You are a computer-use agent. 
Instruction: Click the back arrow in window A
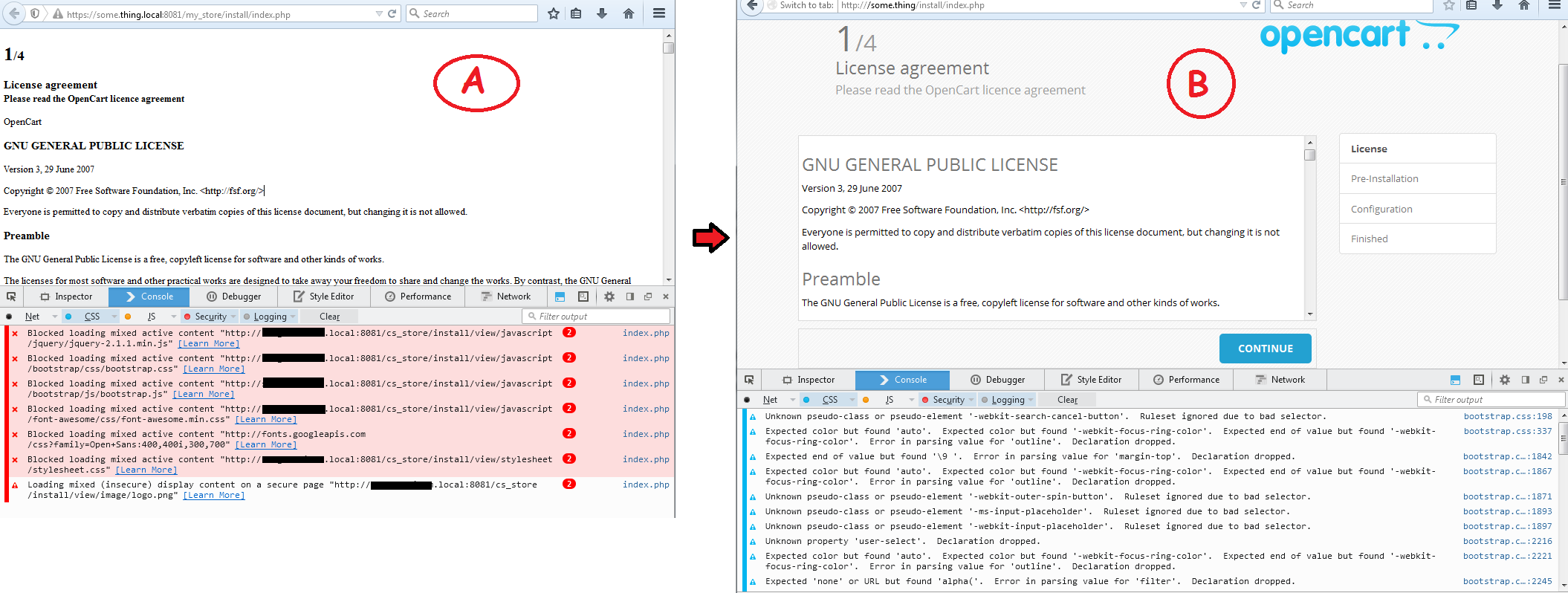pyautogui.click(x=14, y=13)
